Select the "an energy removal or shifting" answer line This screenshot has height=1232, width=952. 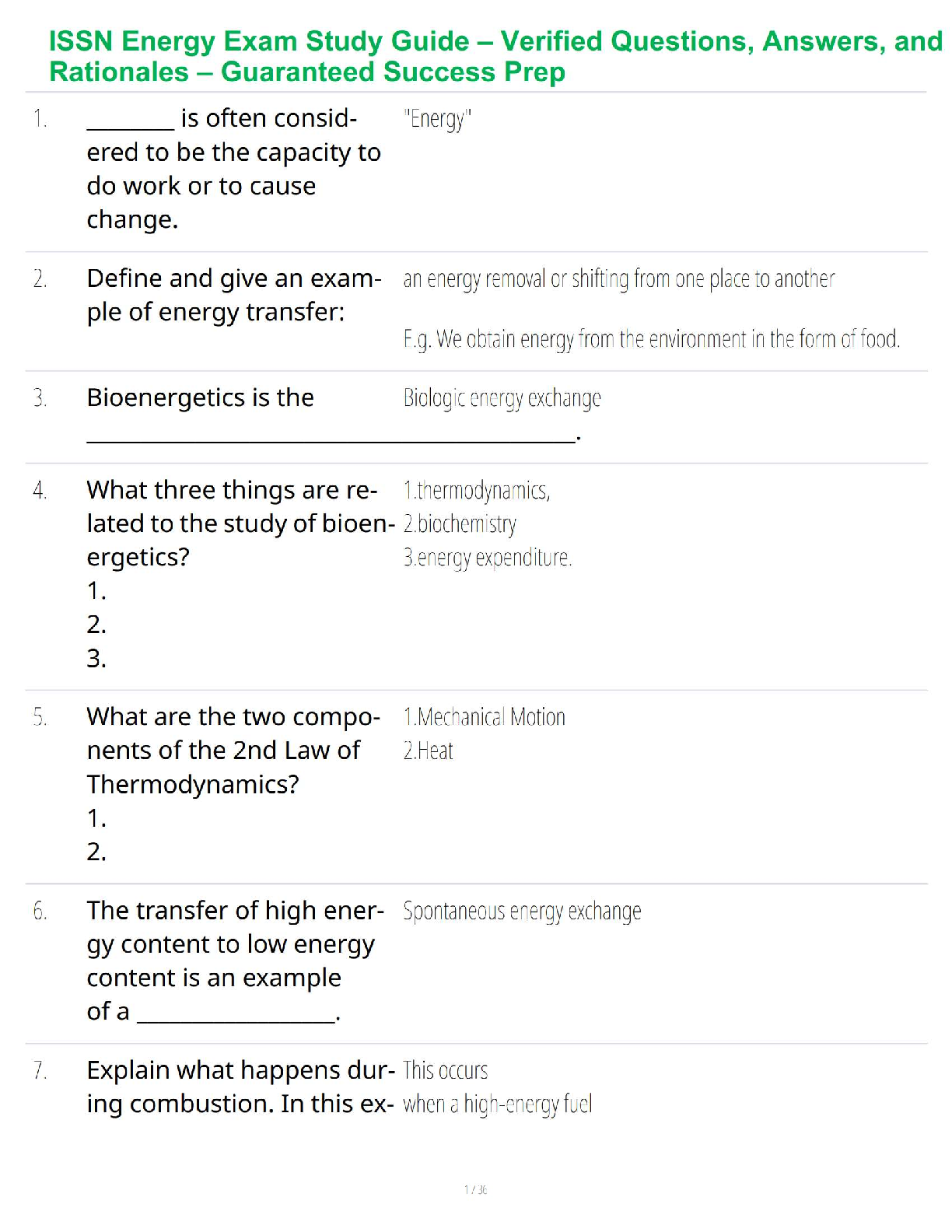(x=618, y=278)
